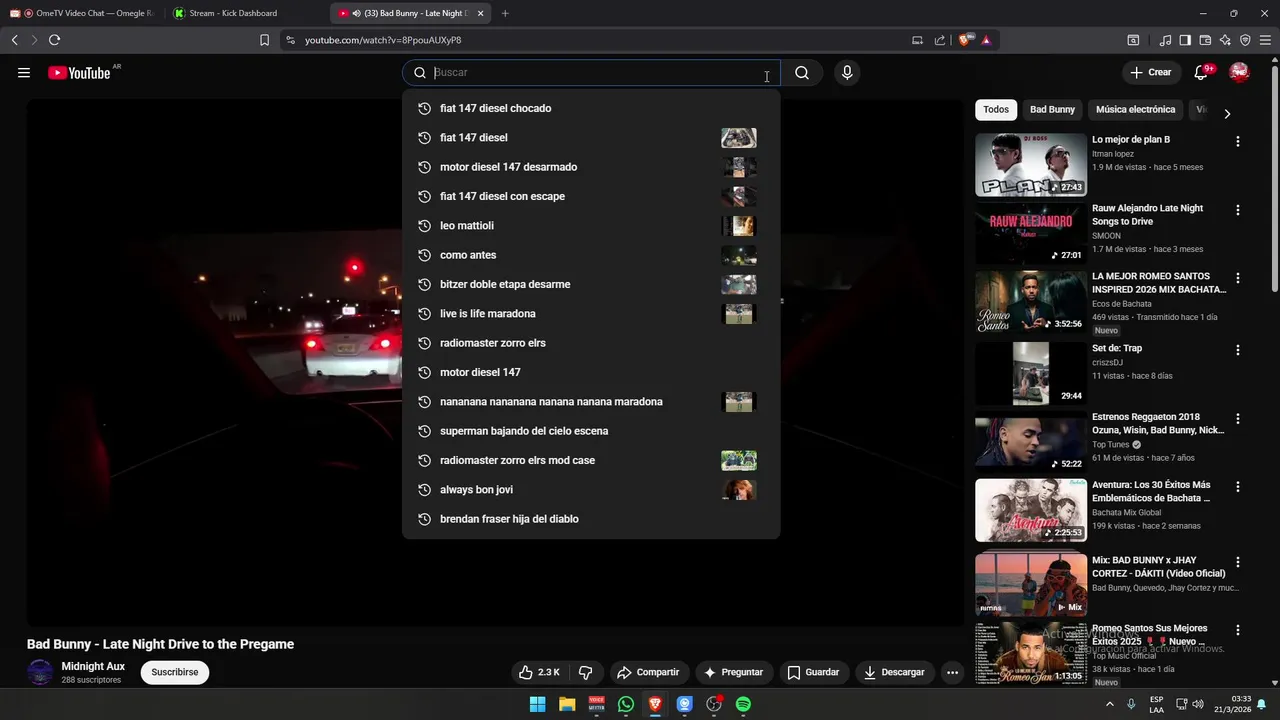Dislike the video with thumbs down
This screenshot has width=1280, height=720.
coord(586,672)
